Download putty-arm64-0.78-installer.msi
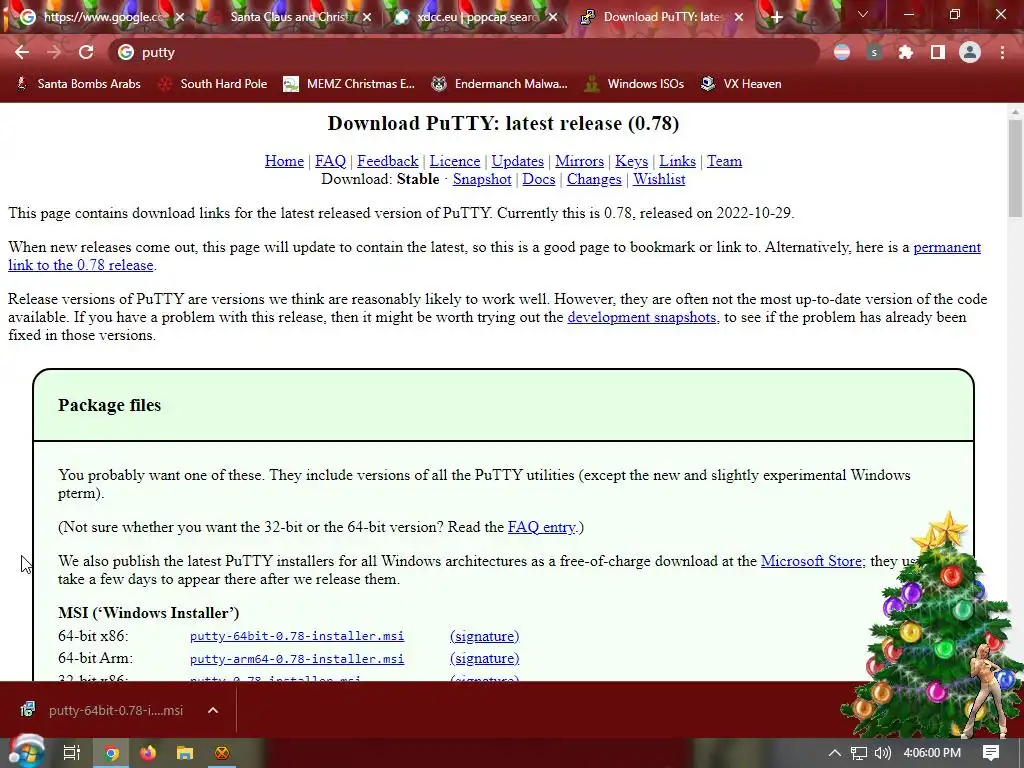Screen dimensions: 1024x768 click(296, 659)
